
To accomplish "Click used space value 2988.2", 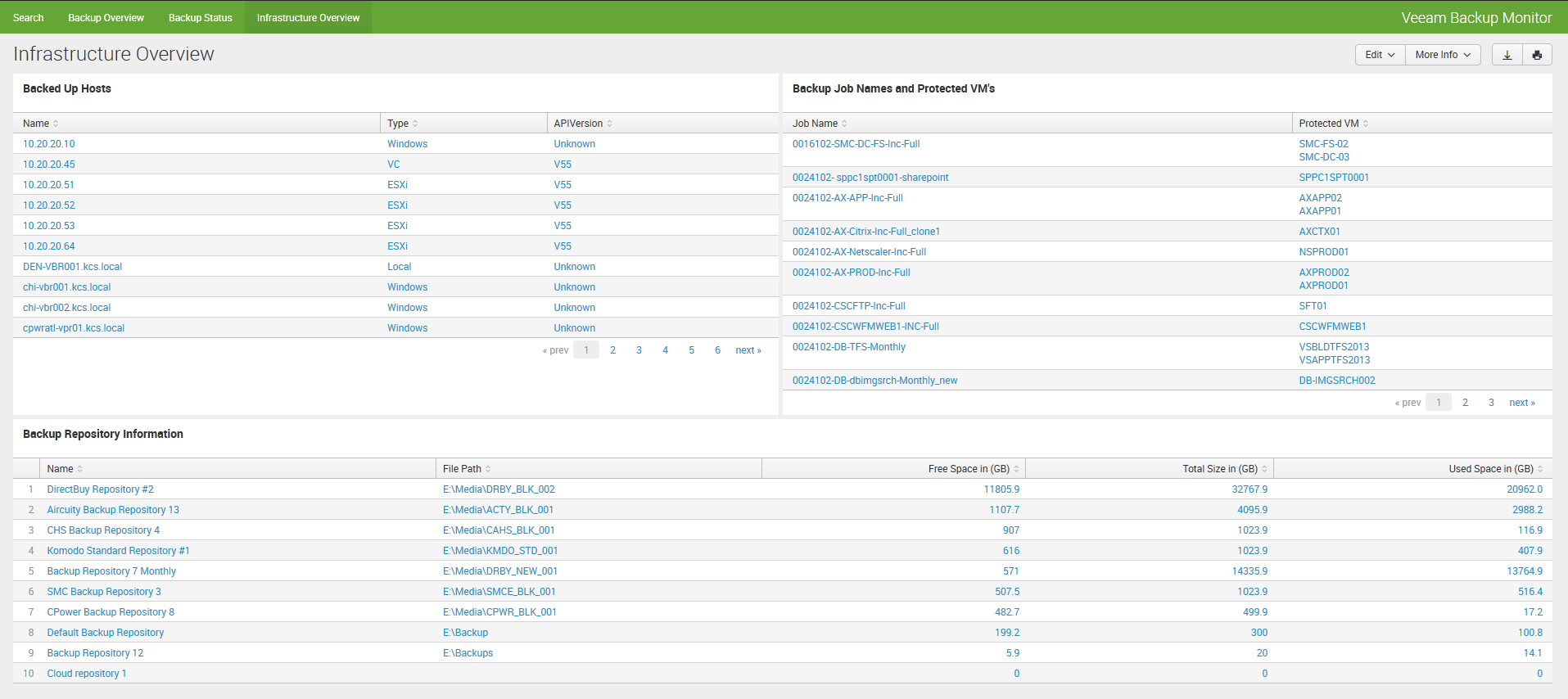I will (x=1527, y=510).
